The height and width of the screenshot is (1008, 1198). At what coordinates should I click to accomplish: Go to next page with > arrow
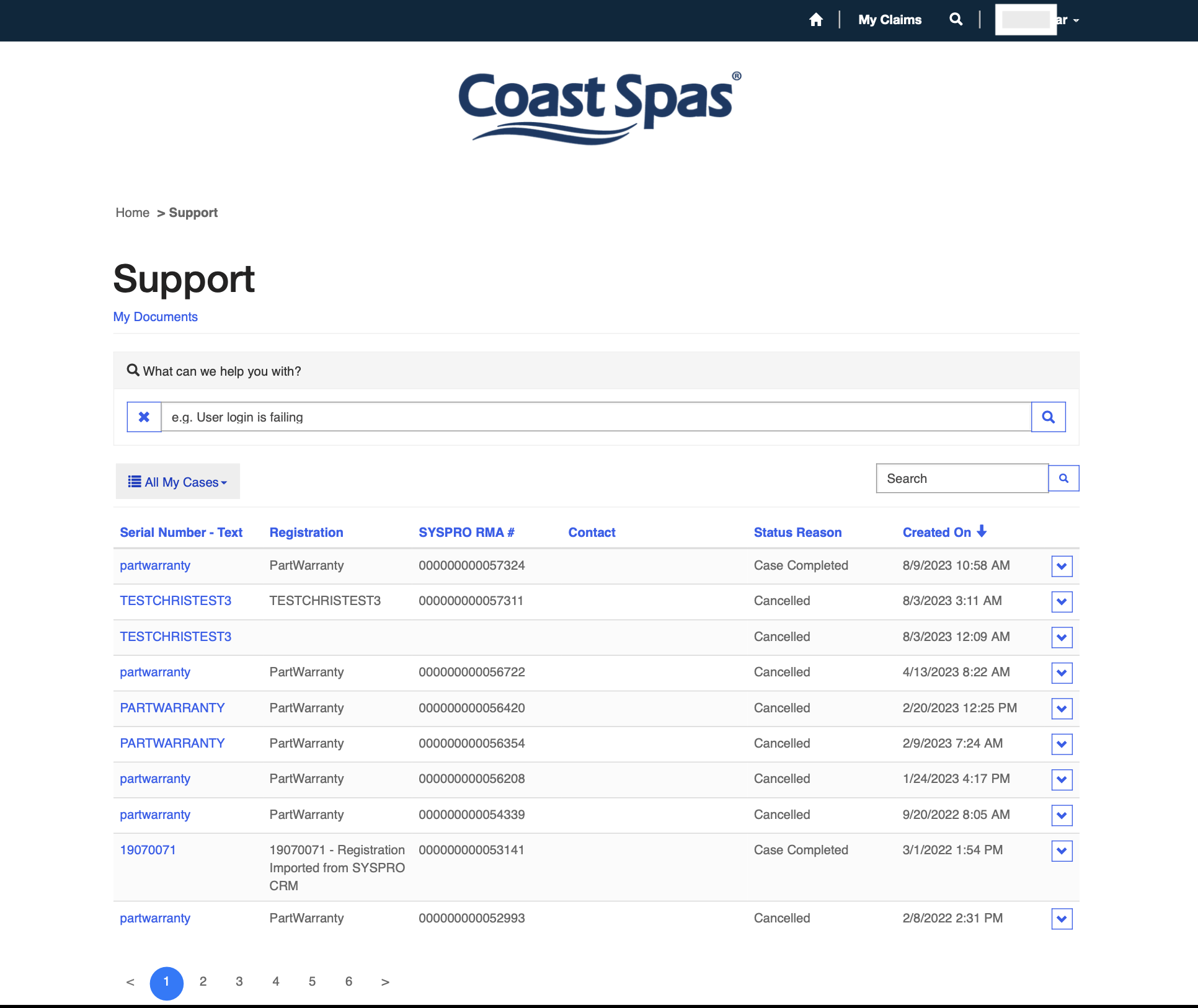click(x=385, y=982)
